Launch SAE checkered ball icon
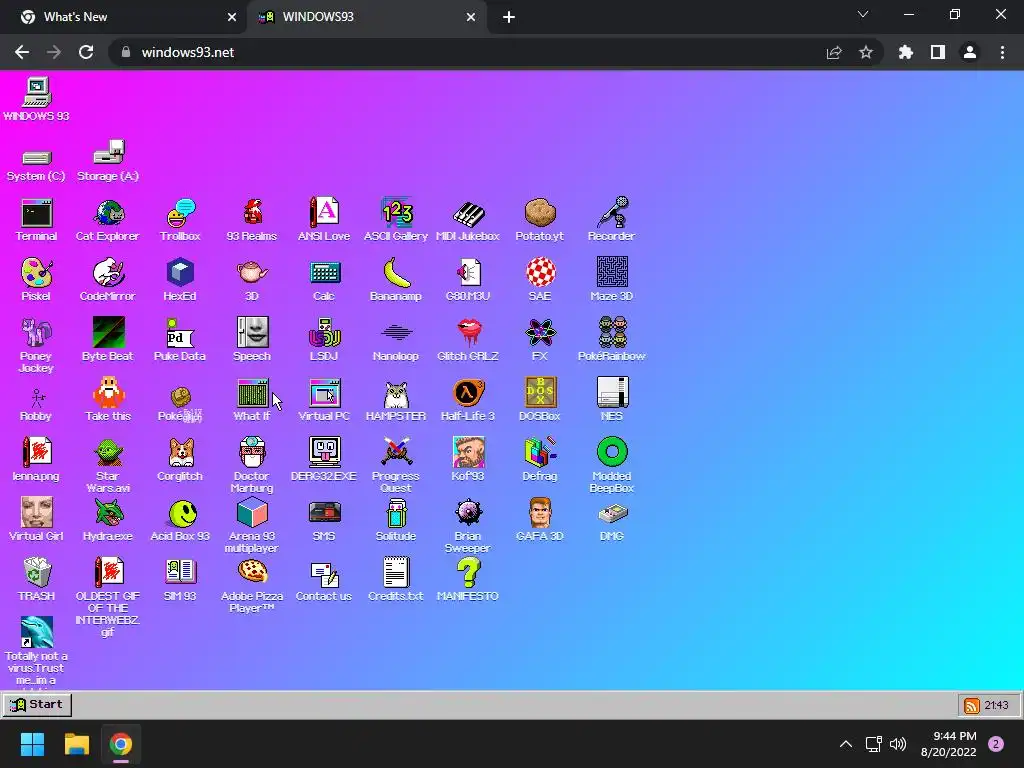The height and width of the screenshot is (768, 1024). [x=540, y=273]
